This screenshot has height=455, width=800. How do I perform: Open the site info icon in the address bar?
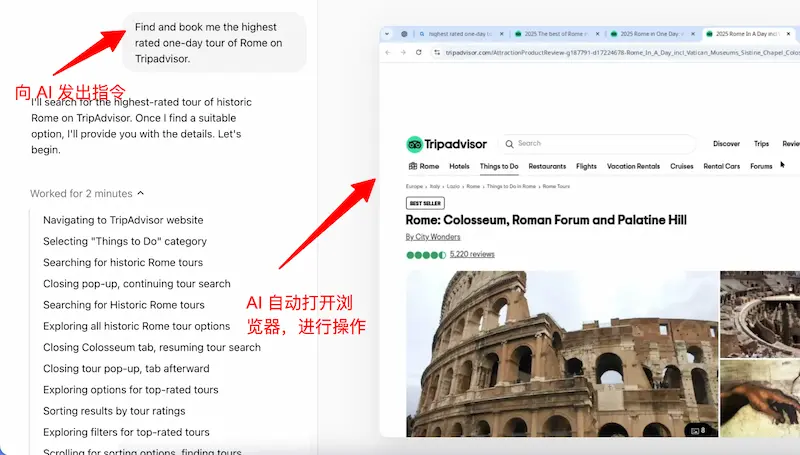tap(437, 52)
